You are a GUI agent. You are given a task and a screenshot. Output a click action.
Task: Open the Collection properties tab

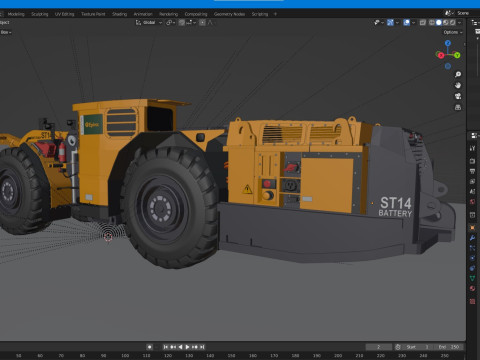[472, 215]
